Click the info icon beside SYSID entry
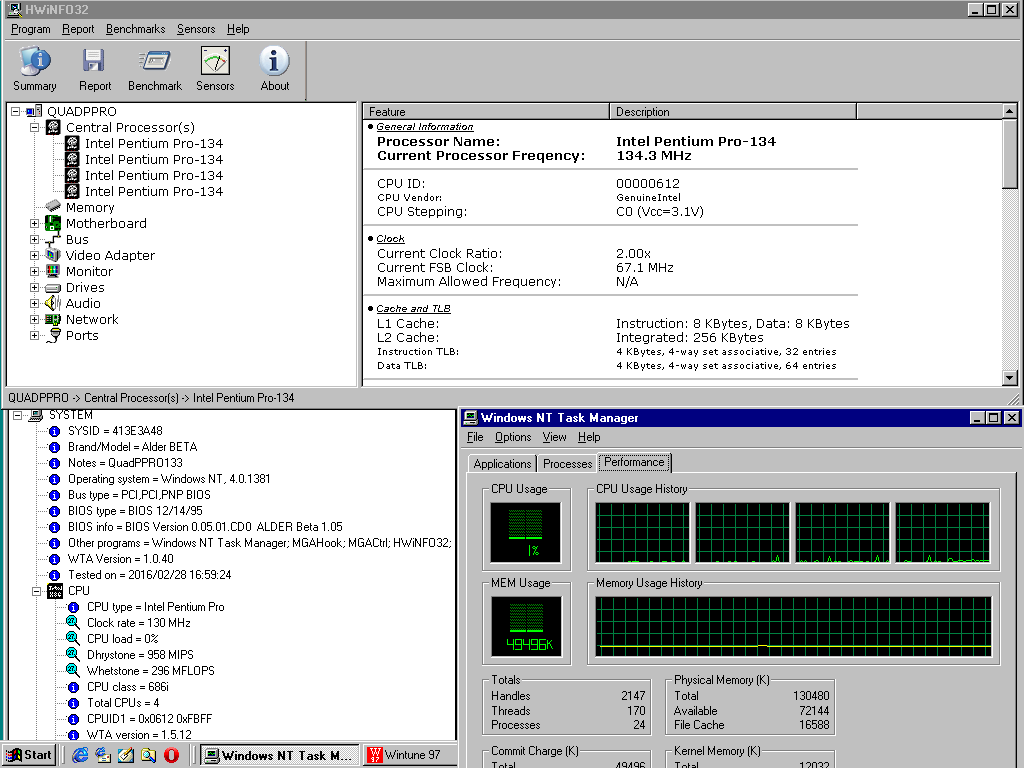 point(55,431)
